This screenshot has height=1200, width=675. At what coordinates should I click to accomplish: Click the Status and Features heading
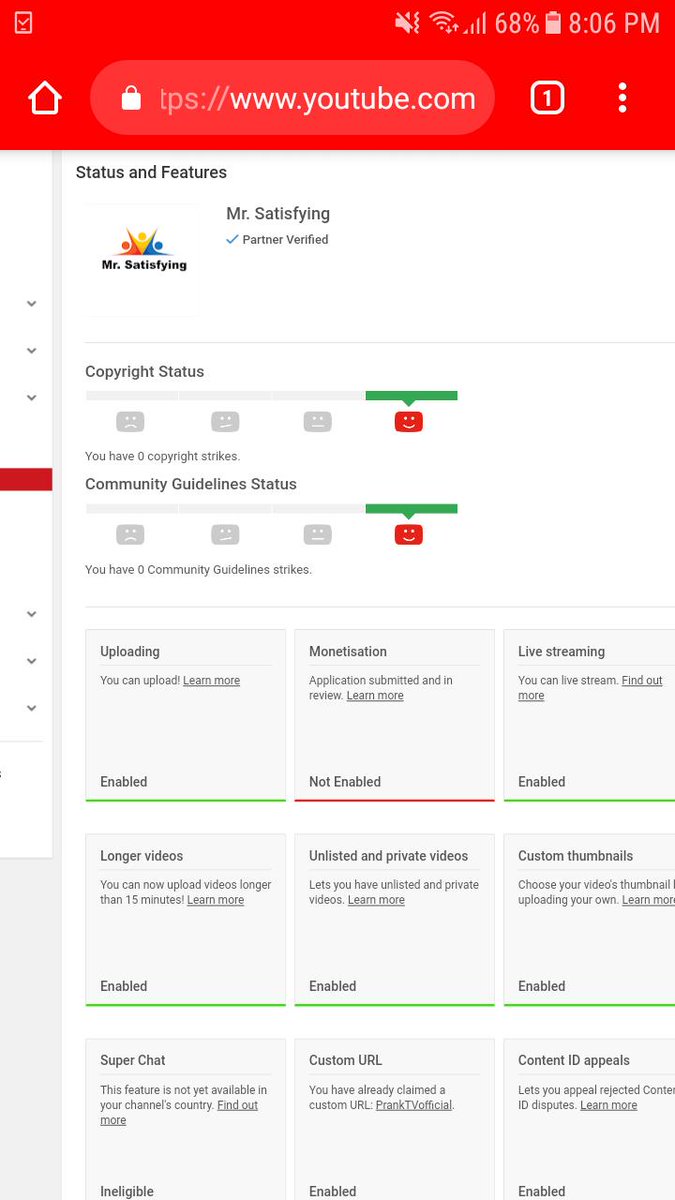151,172
